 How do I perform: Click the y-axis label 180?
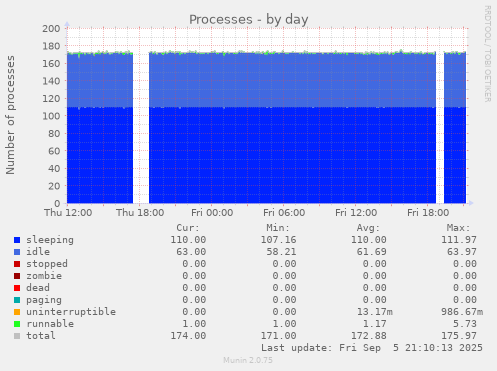tap(51, 46)
